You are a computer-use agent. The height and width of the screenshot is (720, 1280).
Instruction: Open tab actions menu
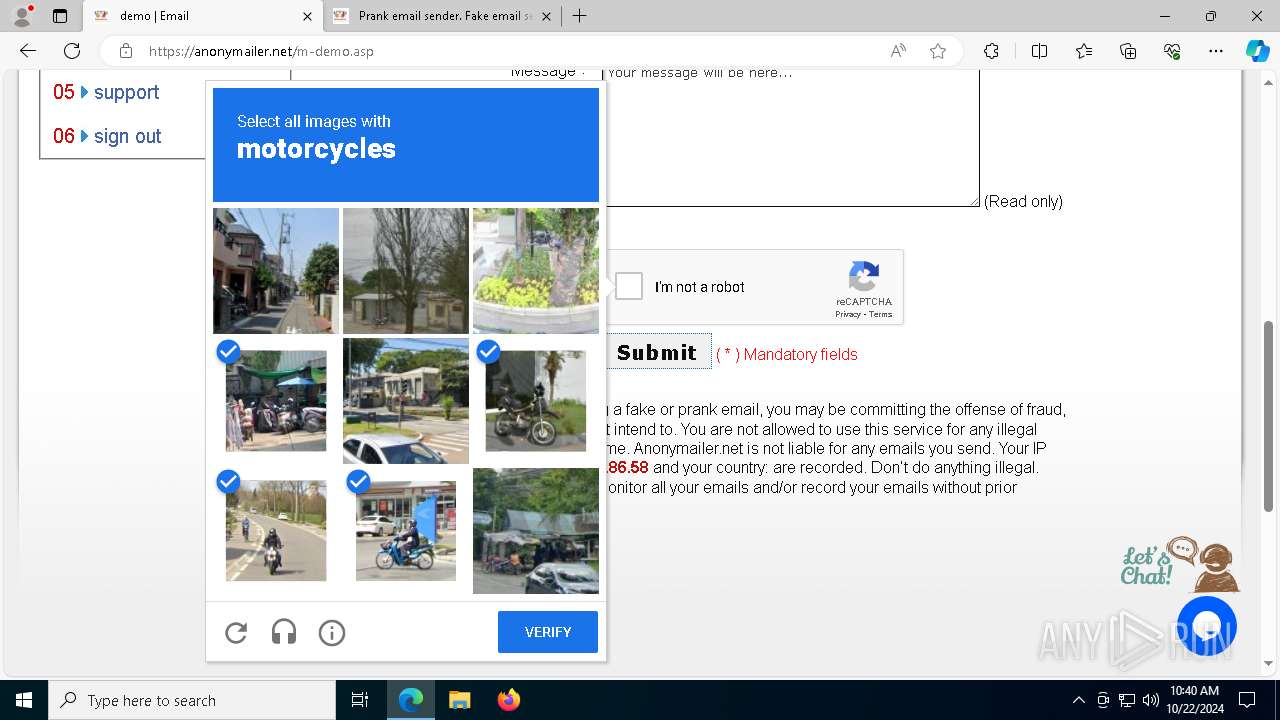point(60,16)
